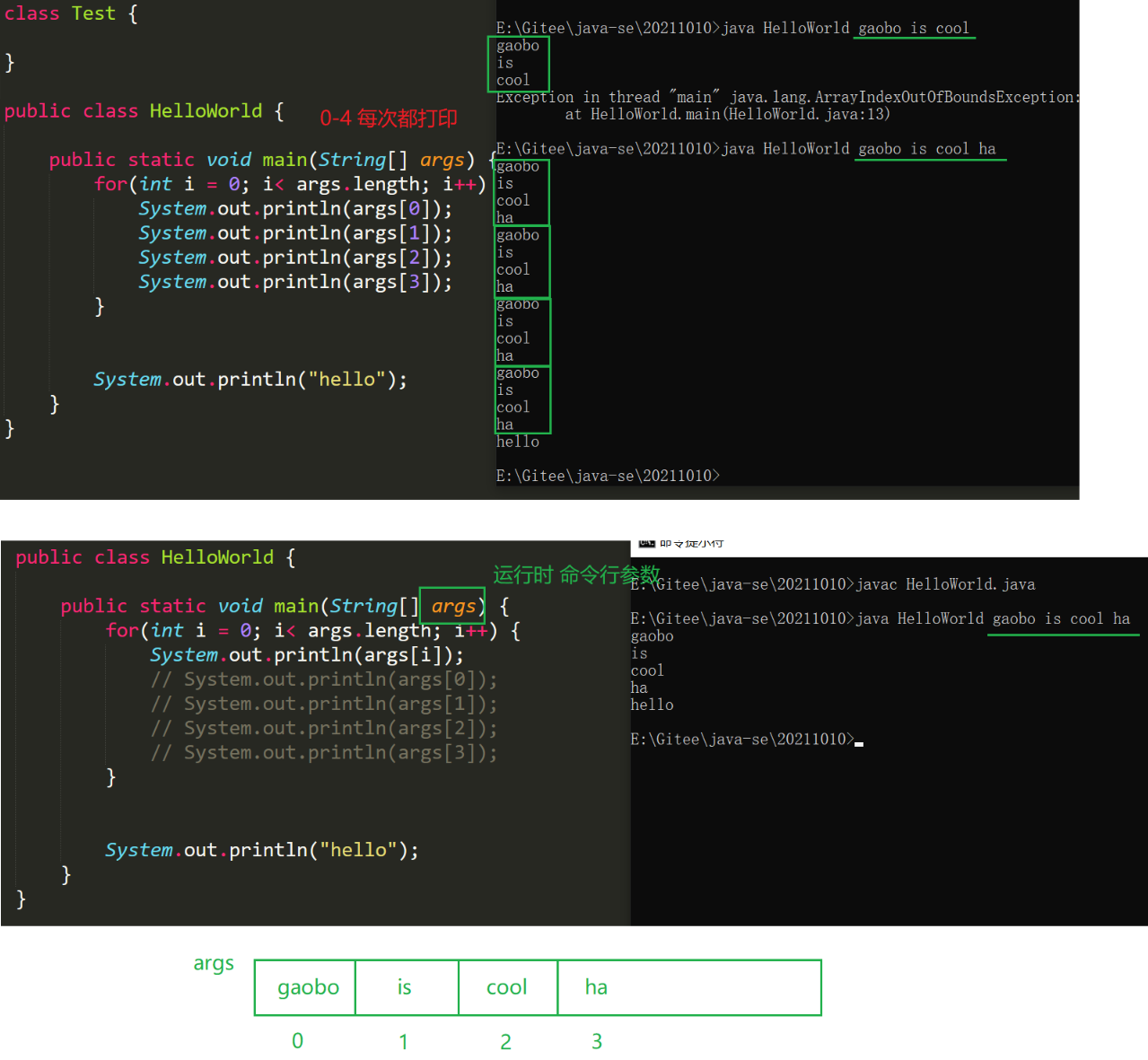Click 'public class HelloWorld {' in the lower code panel
Screen dimensions: 1148x1060
pyautogui.click(x=155, y=557)
